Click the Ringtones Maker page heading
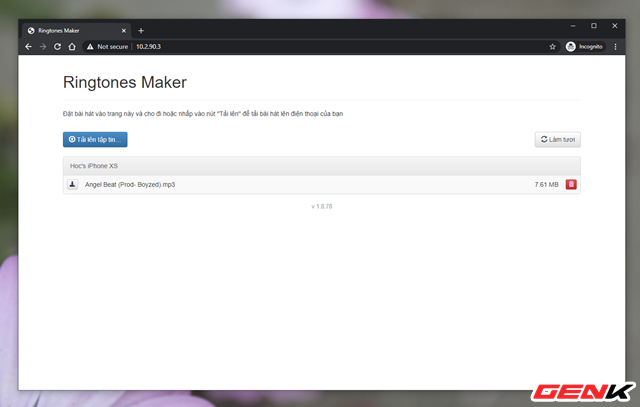The image size is (640, 407). point(125,82)
